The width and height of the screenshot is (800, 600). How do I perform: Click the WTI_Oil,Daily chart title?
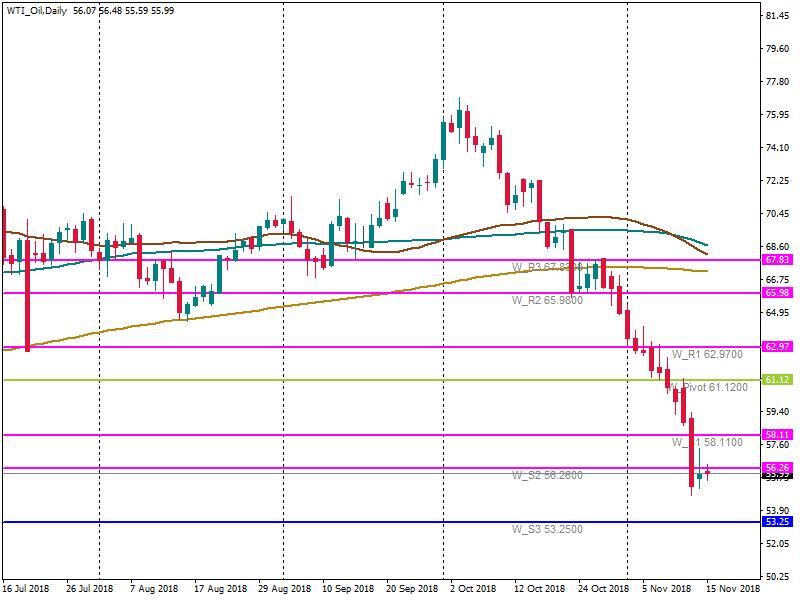(x=38, y=10)
